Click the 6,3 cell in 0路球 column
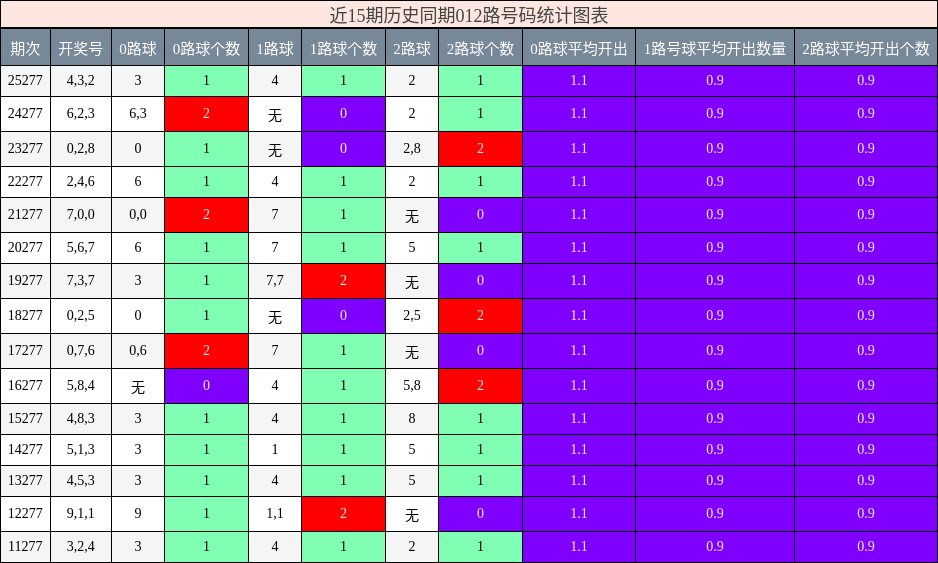This screenshot has width=938, height=563. coord(138,114)
